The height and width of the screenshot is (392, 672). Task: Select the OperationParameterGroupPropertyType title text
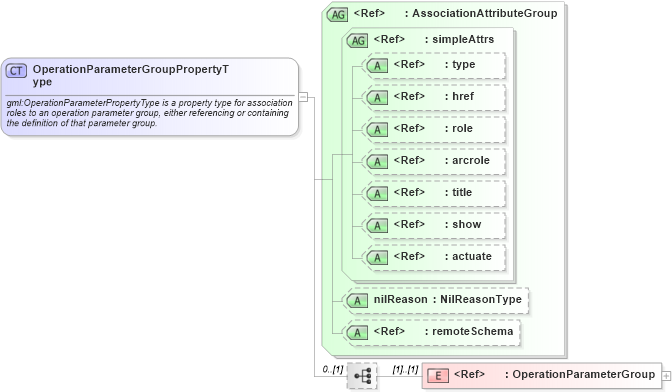point(131,75)
